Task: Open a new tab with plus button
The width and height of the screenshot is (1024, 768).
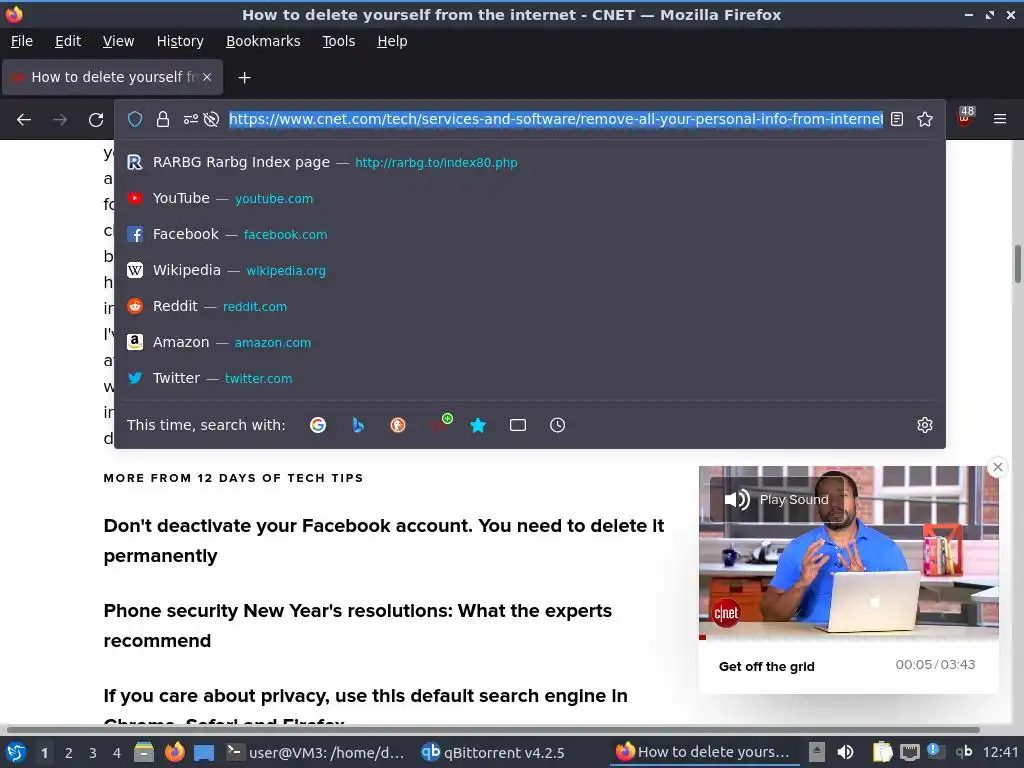Action: tap(244, 78)
